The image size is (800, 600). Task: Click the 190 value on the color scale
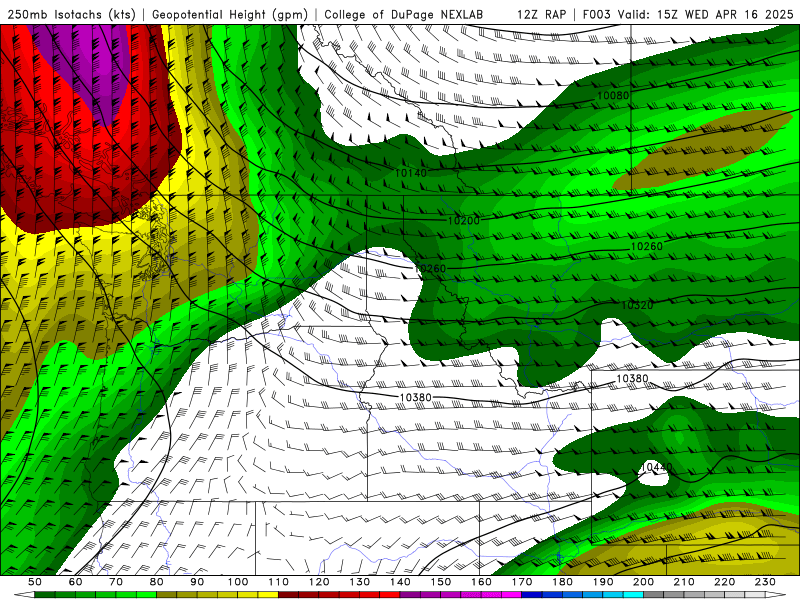tap(603, 582)
